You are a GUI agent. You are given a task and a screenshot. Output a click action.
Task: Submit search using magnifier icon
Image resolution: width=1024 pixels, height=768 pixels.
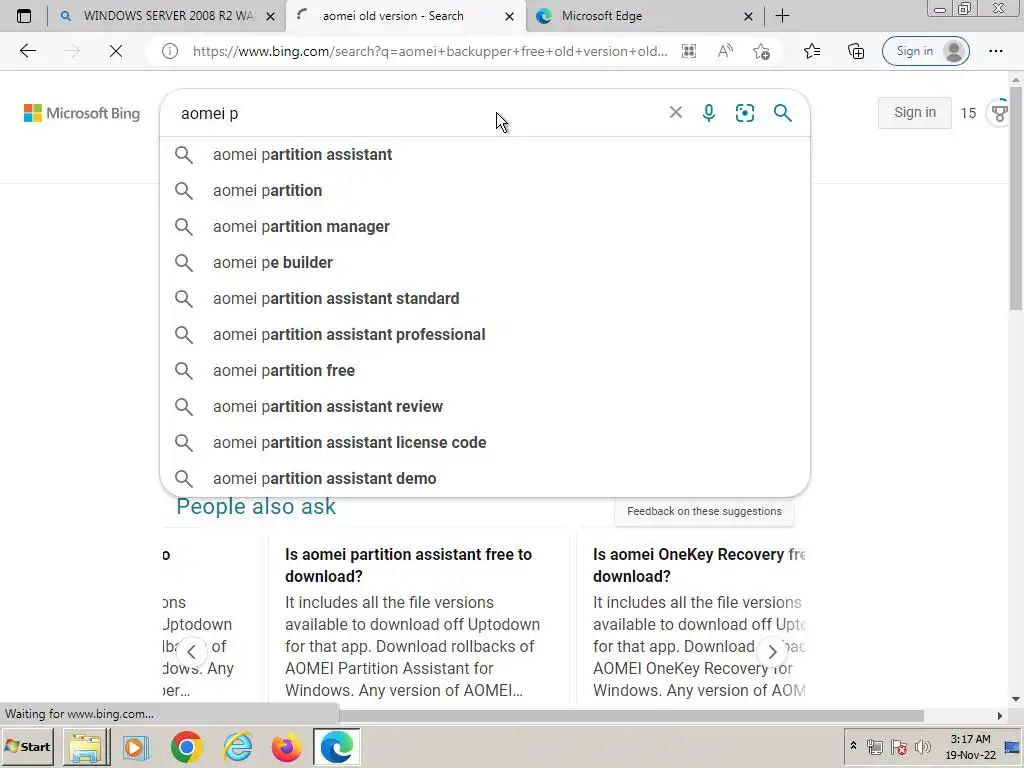tap(782, 113)
